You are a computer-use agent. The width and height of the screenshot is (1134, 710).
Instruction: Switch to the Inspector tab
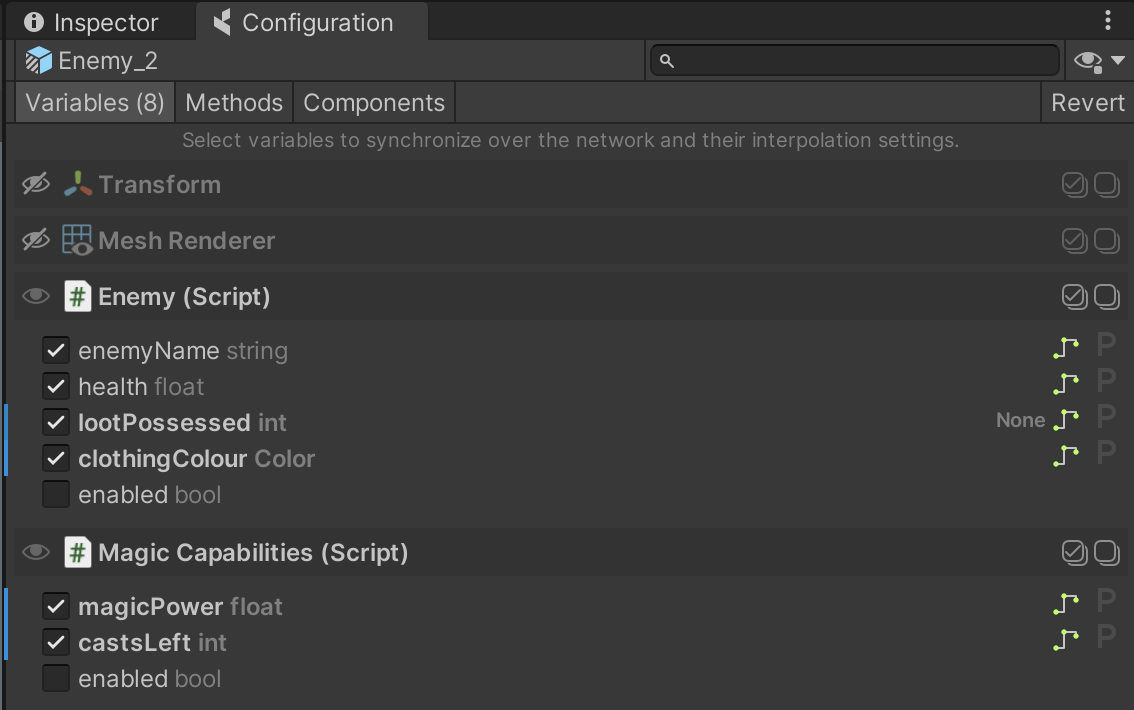(x=92, y=22)
